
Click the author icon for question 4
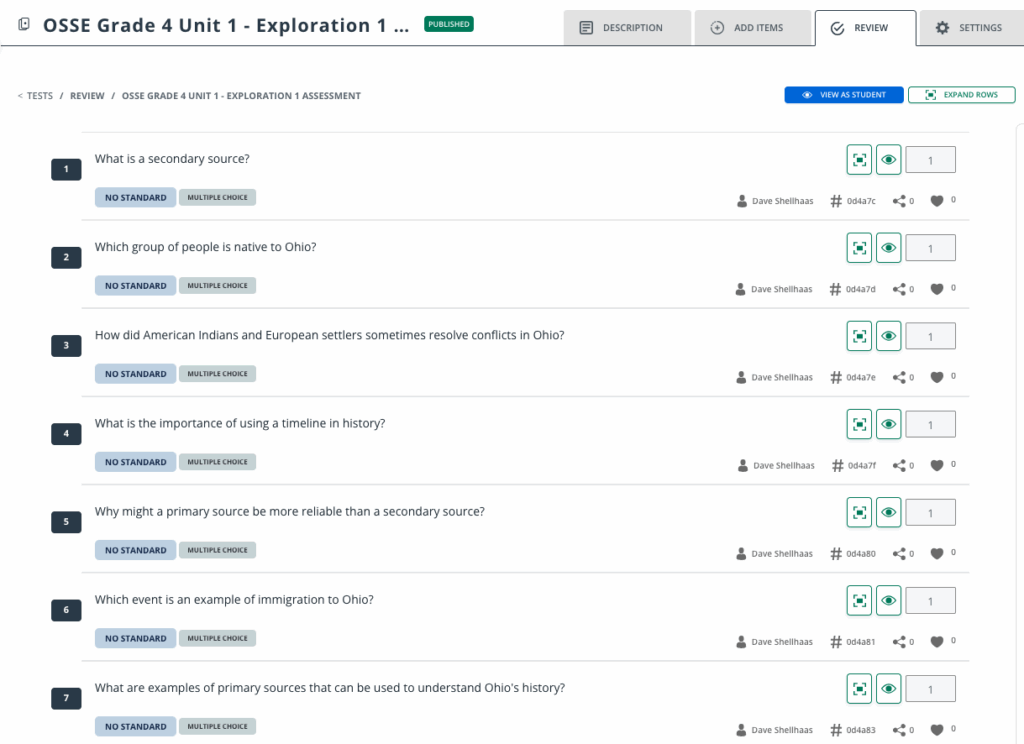tap(742, 465)
